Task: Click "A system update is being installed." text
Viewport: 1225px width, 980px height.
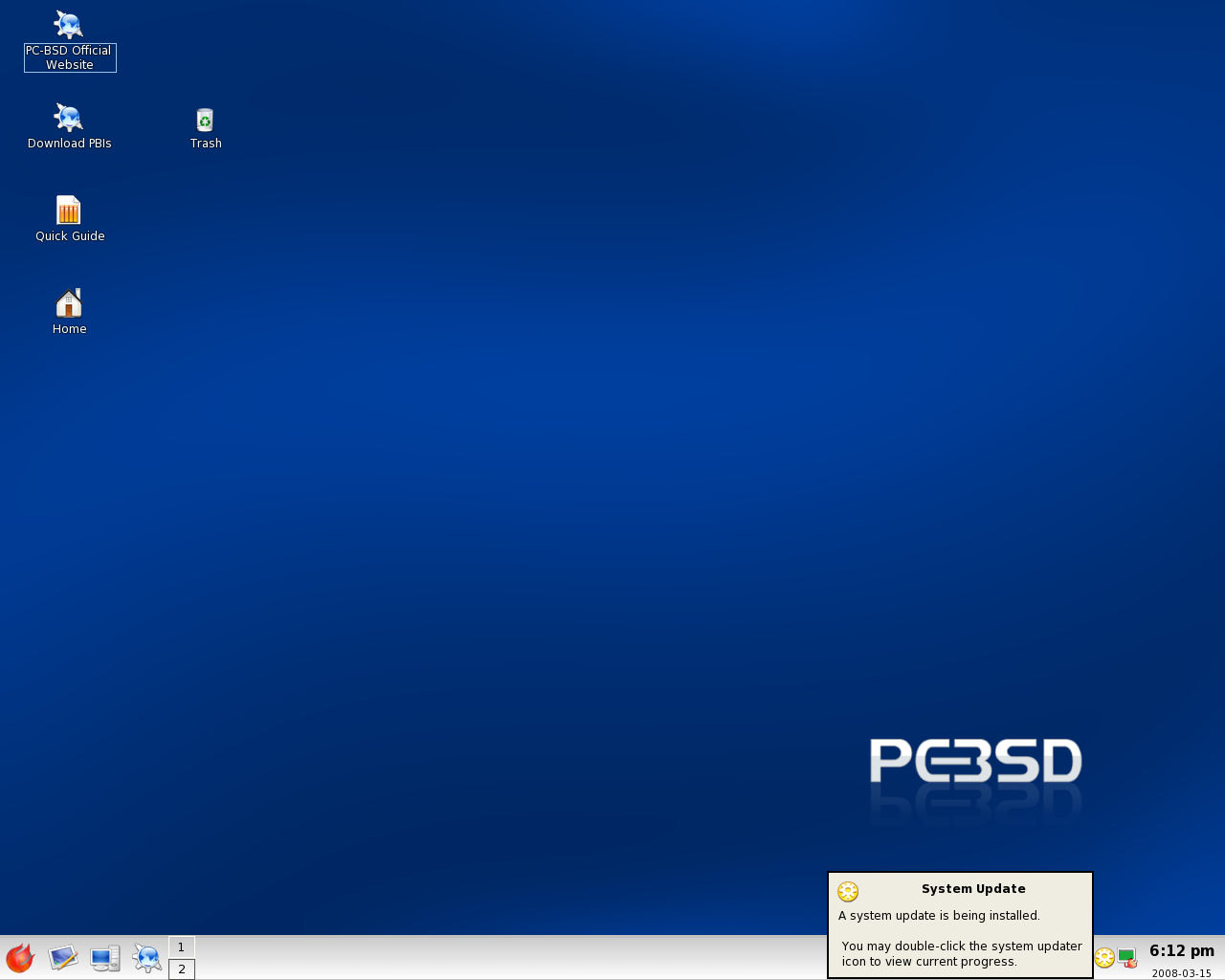Action: click(939, 916)
